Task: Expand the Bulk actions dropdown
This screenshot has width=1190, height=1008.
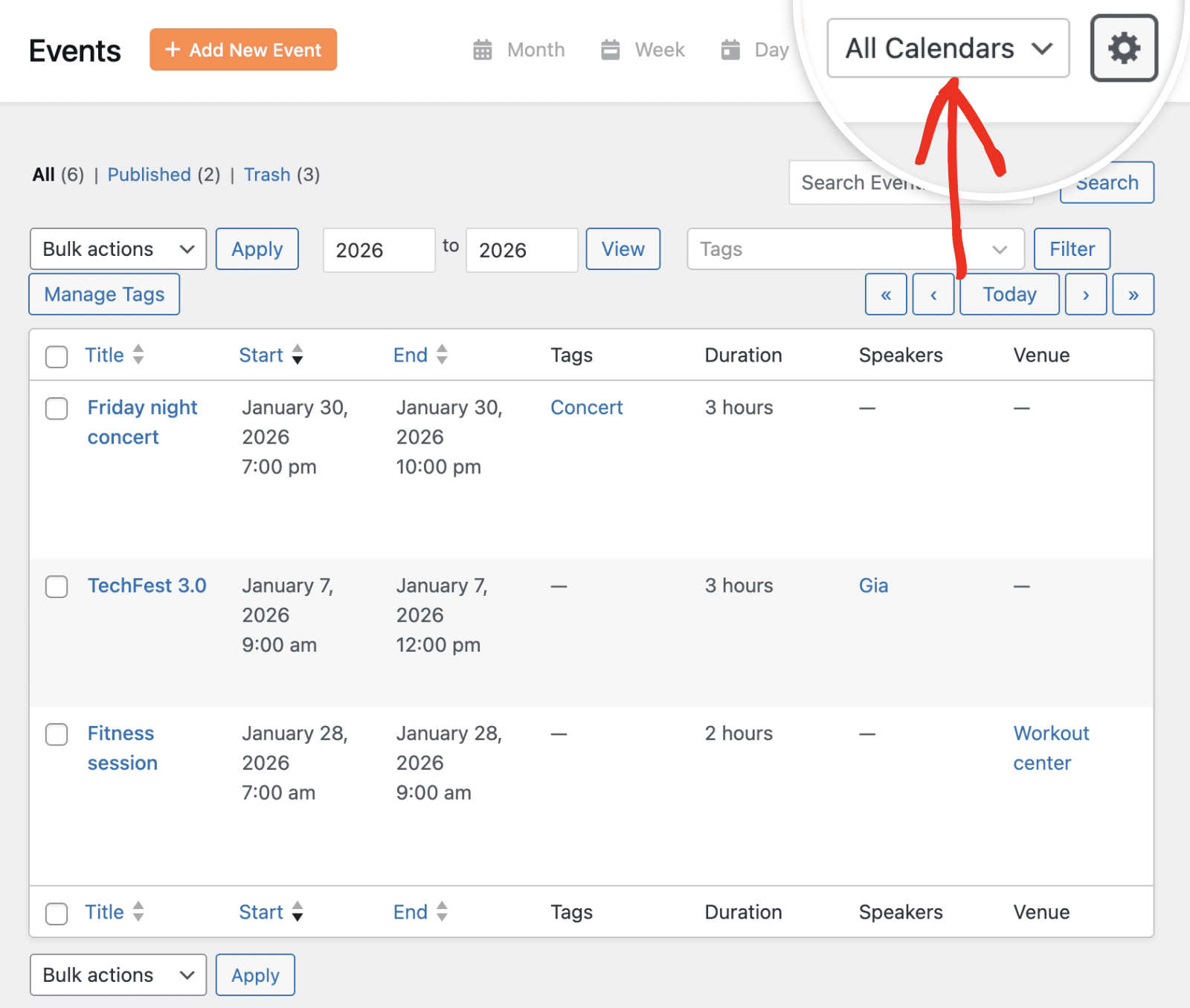Action: coord(117,248)
